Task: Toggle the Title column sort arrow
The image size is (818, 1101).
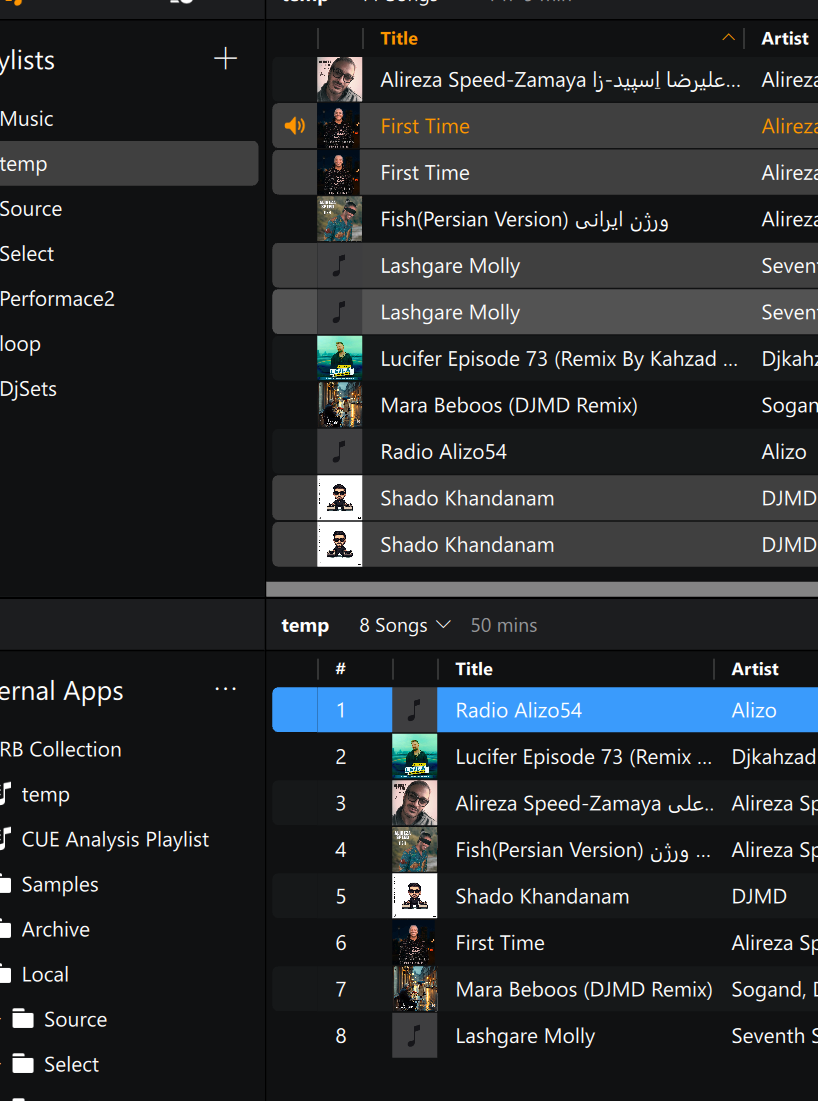Action: (x=728, y=38)
